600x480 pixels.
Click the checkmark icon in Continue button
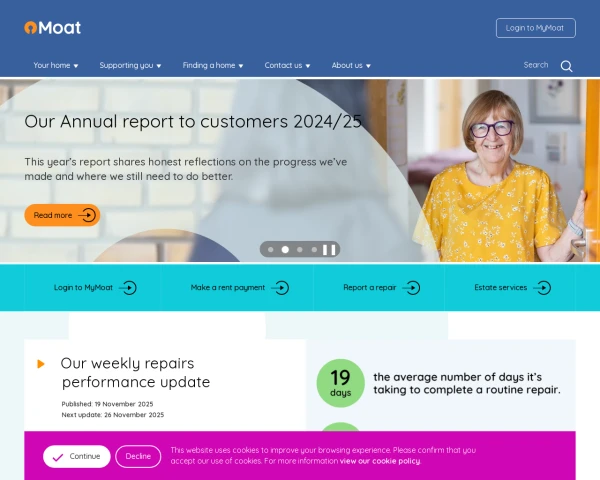[58, 457]
